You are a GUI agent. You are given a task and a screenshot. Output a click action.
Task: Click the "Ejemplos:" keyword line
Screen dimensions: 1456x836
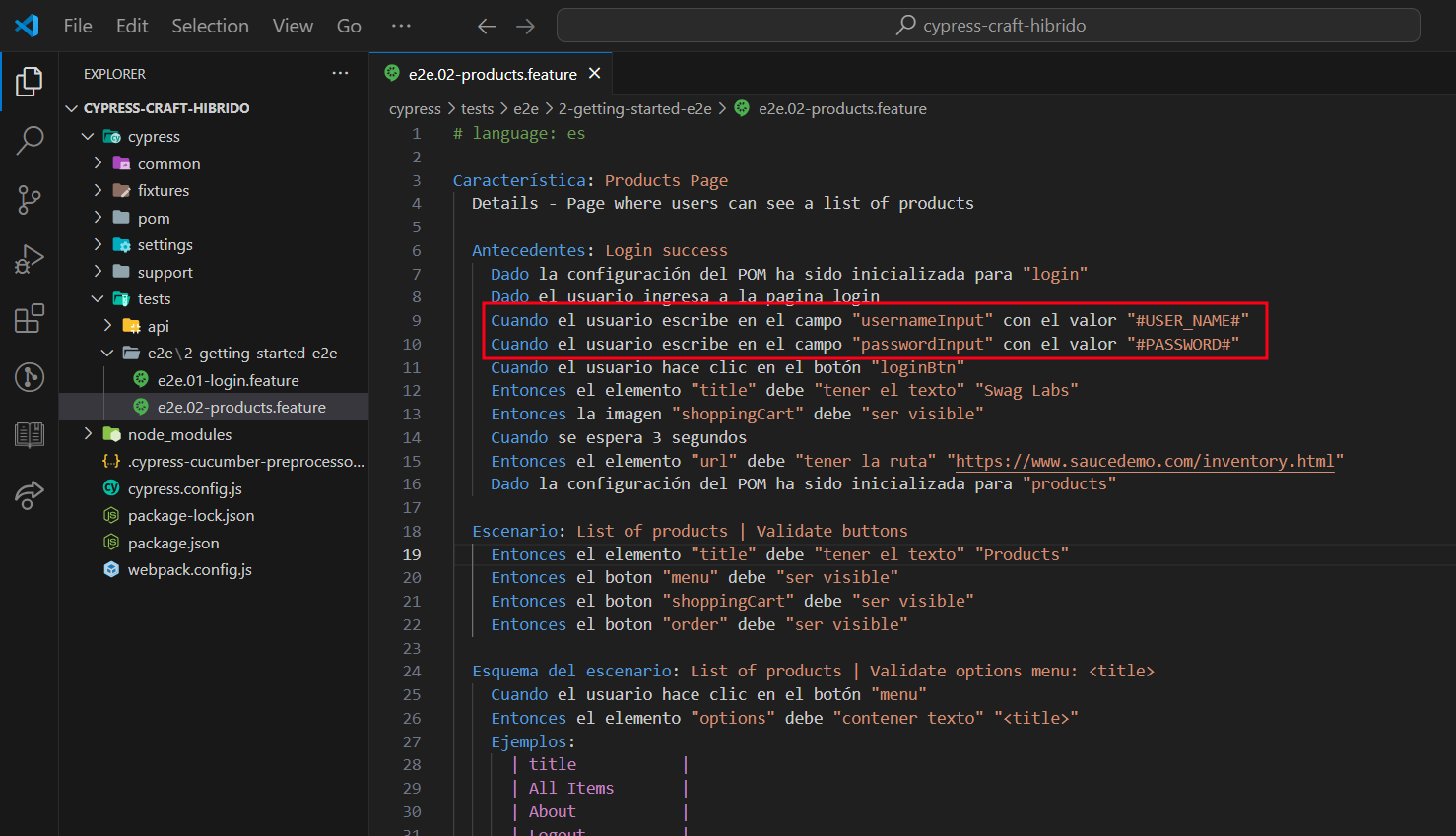[533, 741]
